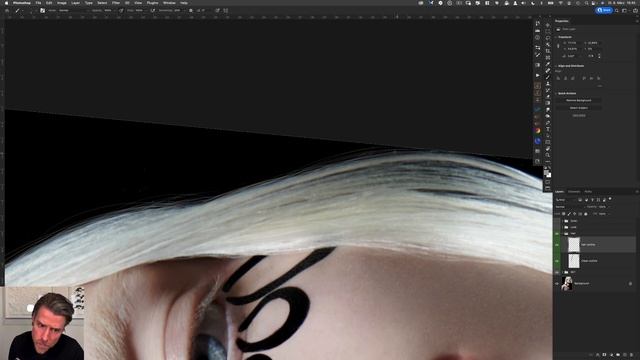Click the Background layer thumbnail

(567, 283)
